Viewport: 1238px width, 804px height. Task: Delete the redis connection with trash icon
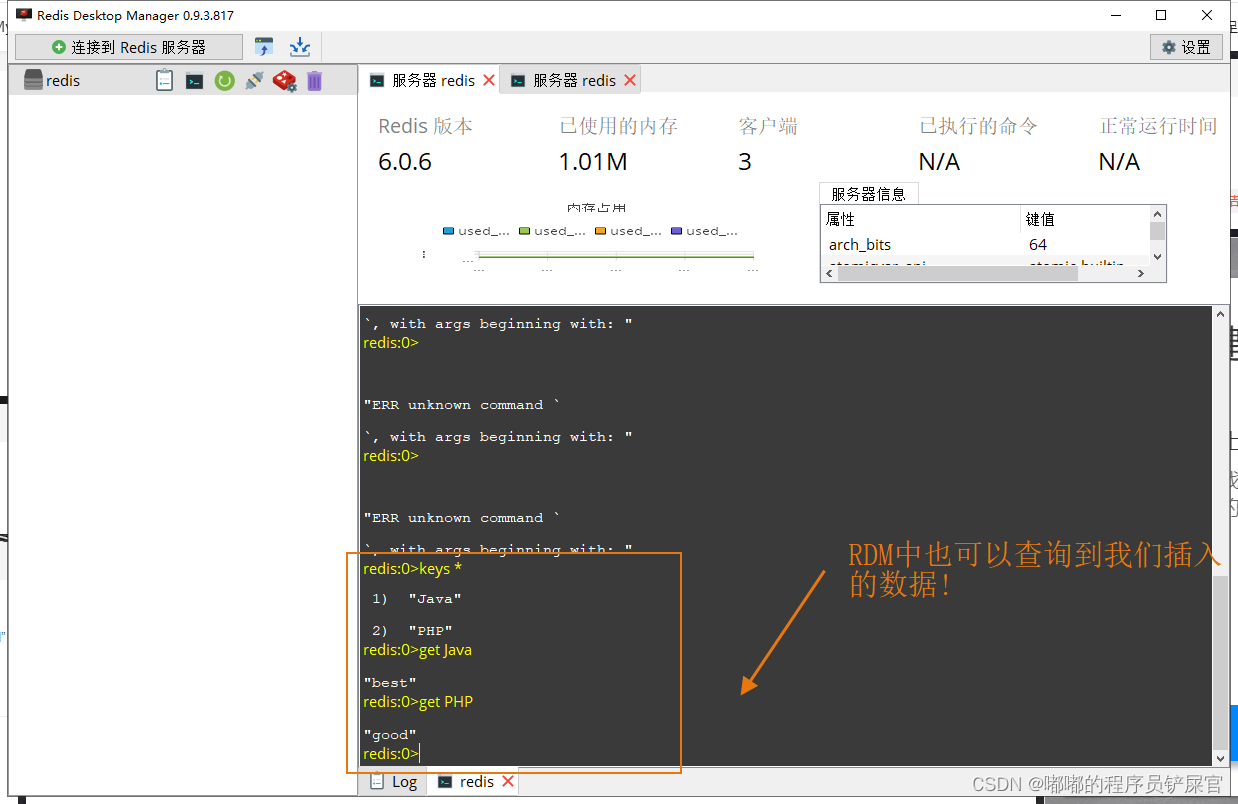point(314,81)
